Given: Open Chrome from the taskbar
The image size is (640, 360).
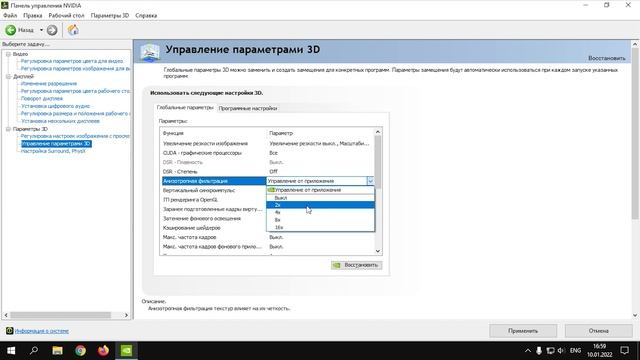Looking at the screenshot, I should coord(80,351).
